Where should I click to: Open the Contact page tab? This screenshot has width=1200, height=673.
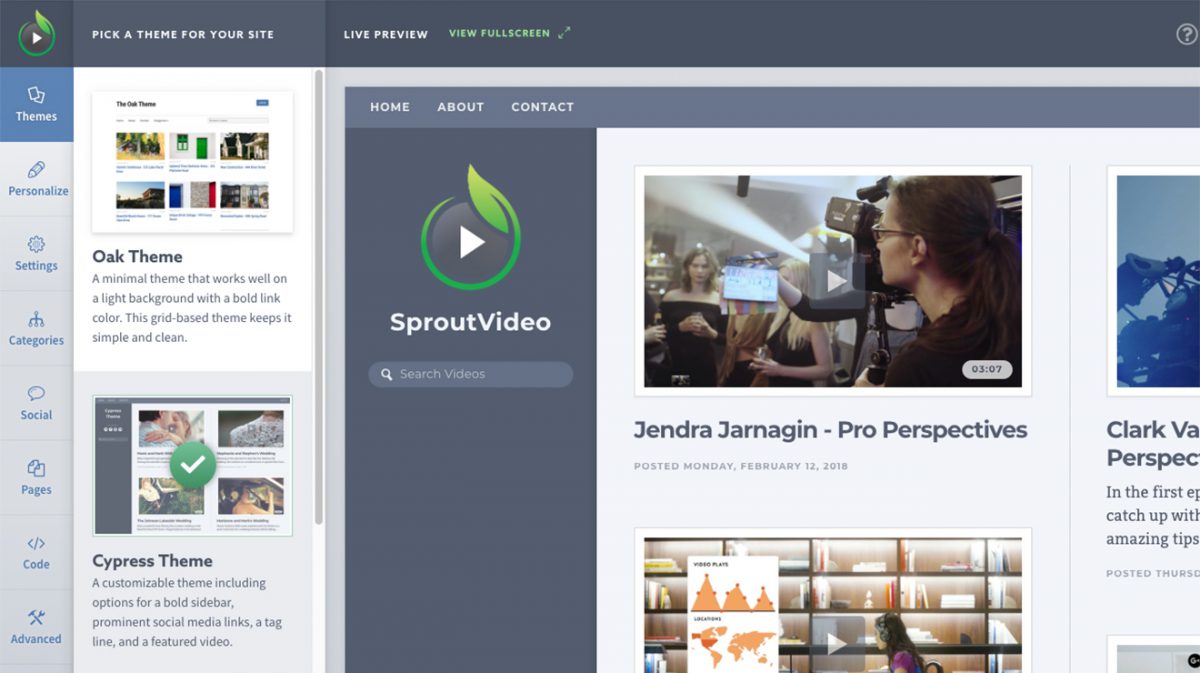pos(542,107)
